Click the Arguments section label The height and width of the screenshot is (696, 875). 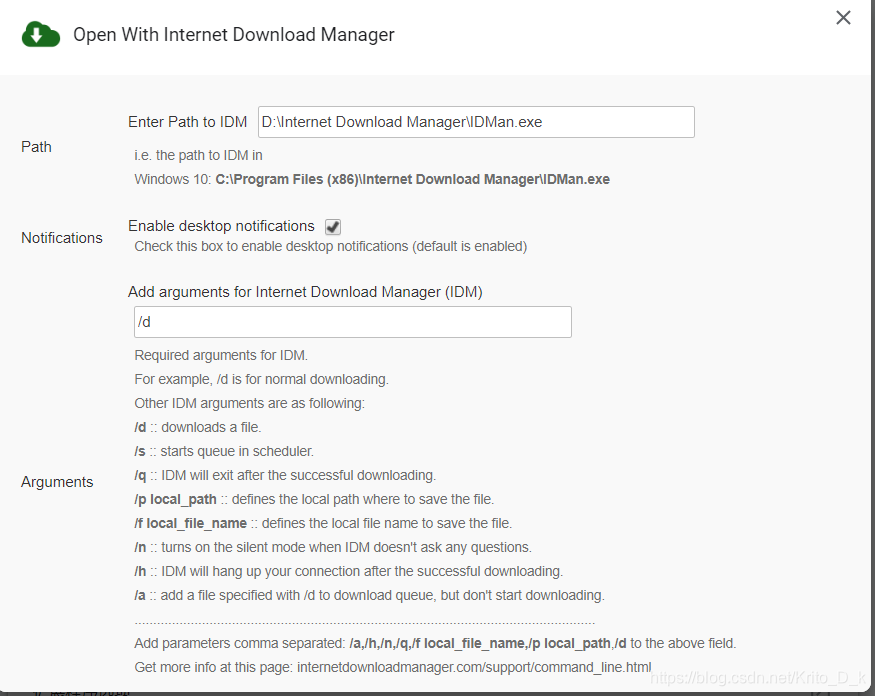(57, 482)
